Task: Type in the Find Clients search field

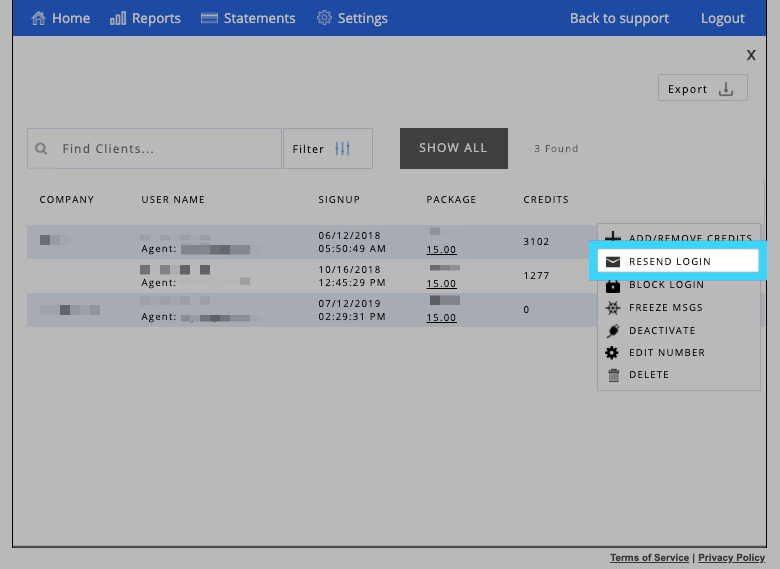Action: (165, 149)
